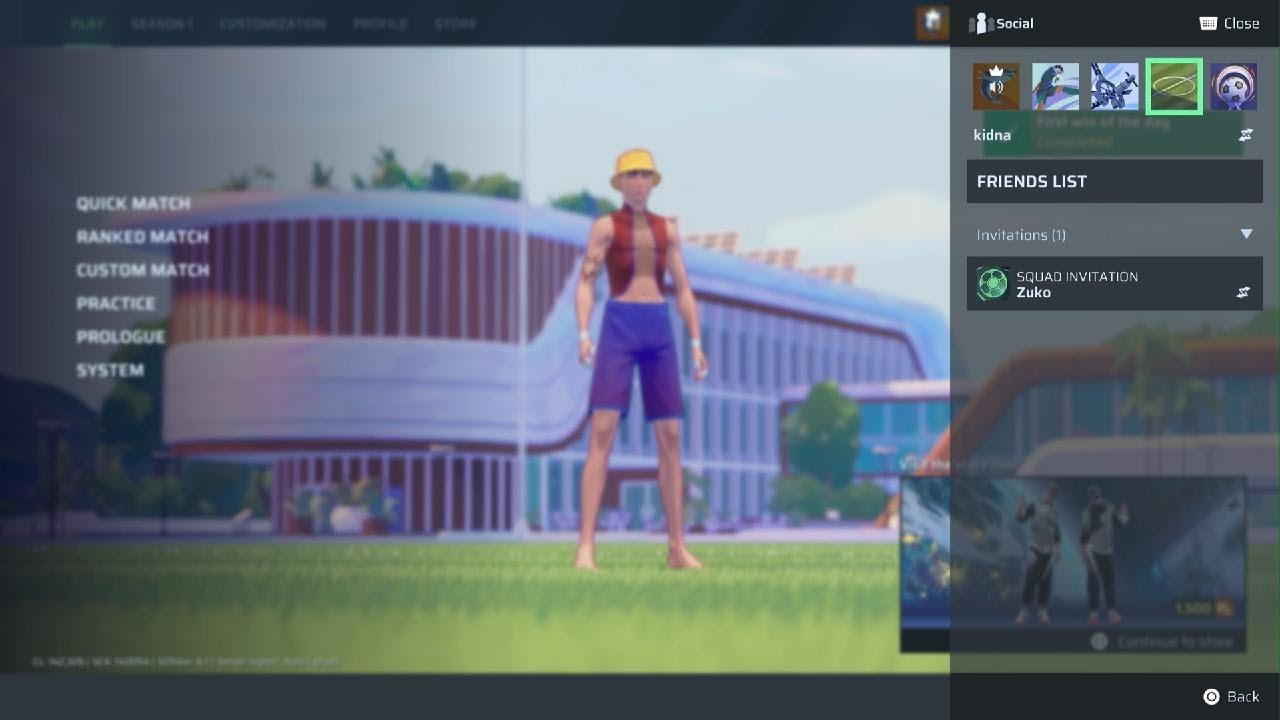Switch to the SEASON 1 tab
The width and height of the screenshot is (1280, 720).
(161, 23)
